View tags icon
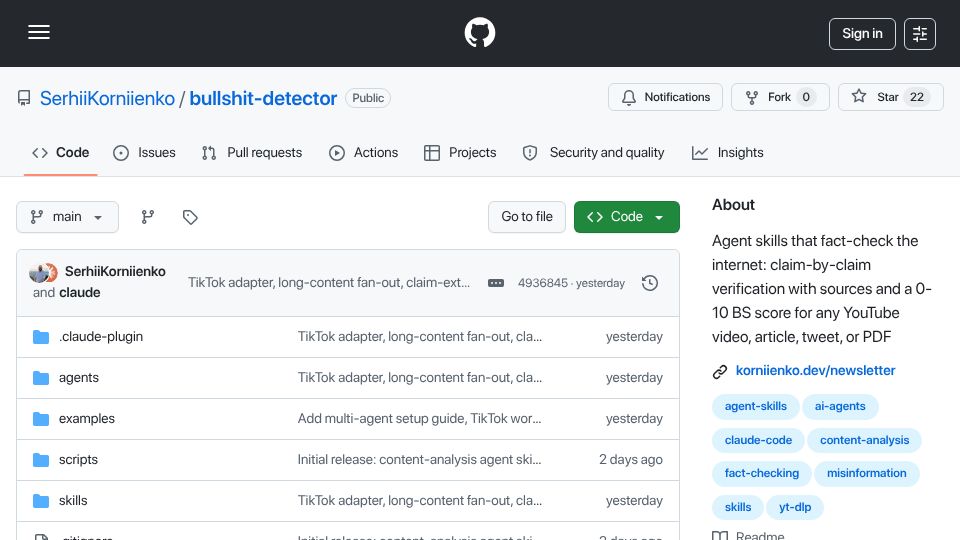The height and width of the screenshot is (540, 960). point(190,217)
